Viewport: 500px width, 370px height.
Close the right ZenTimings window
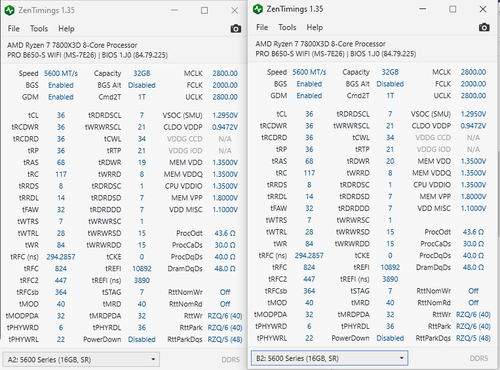click(483, 9)
